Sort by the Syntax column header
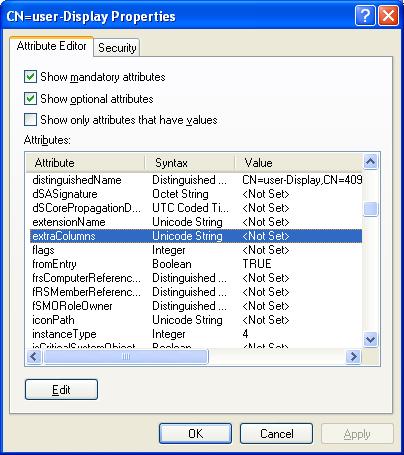This screenshot has width=404, height=455. click(190, 163)
